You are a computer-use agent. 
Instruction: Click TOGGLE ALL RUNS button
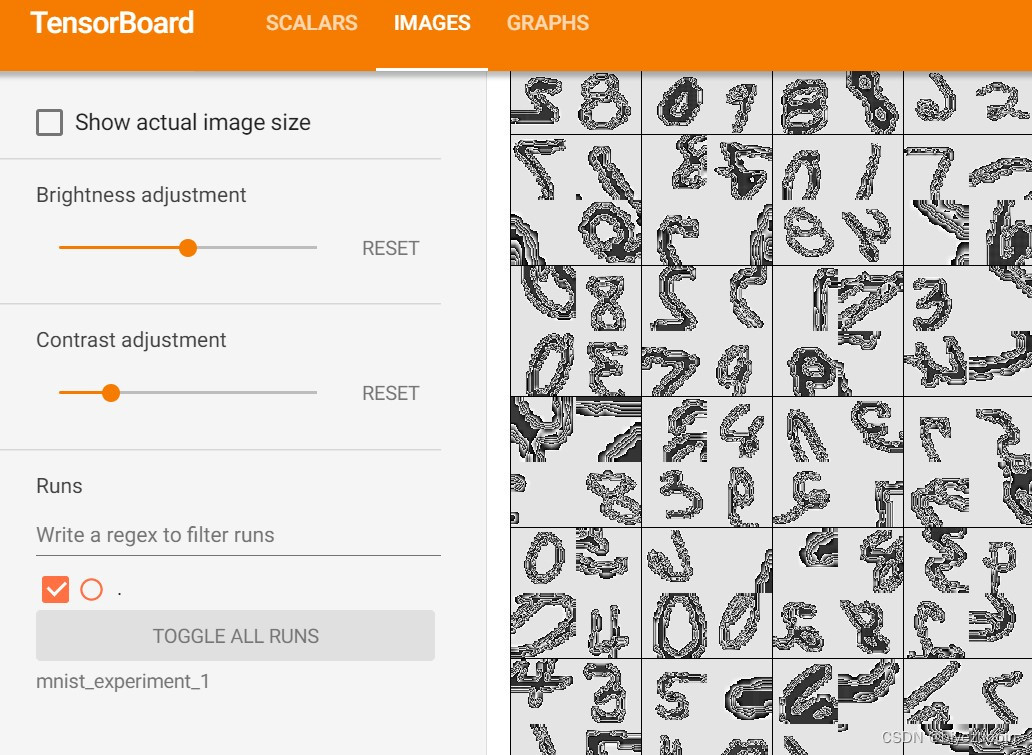[236, 636]
